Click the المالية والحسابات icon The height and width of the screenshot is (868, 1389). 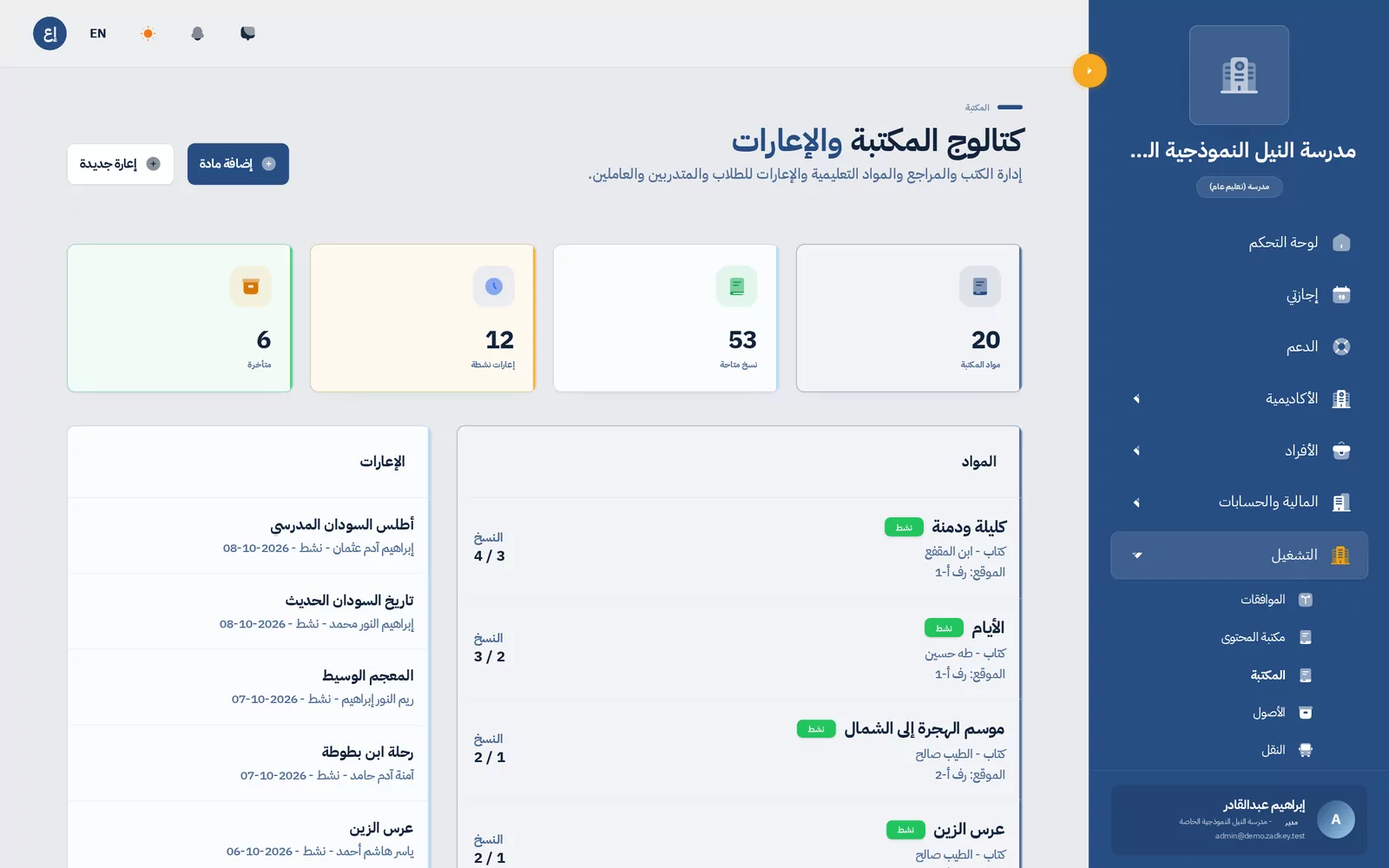point(1341,502)
